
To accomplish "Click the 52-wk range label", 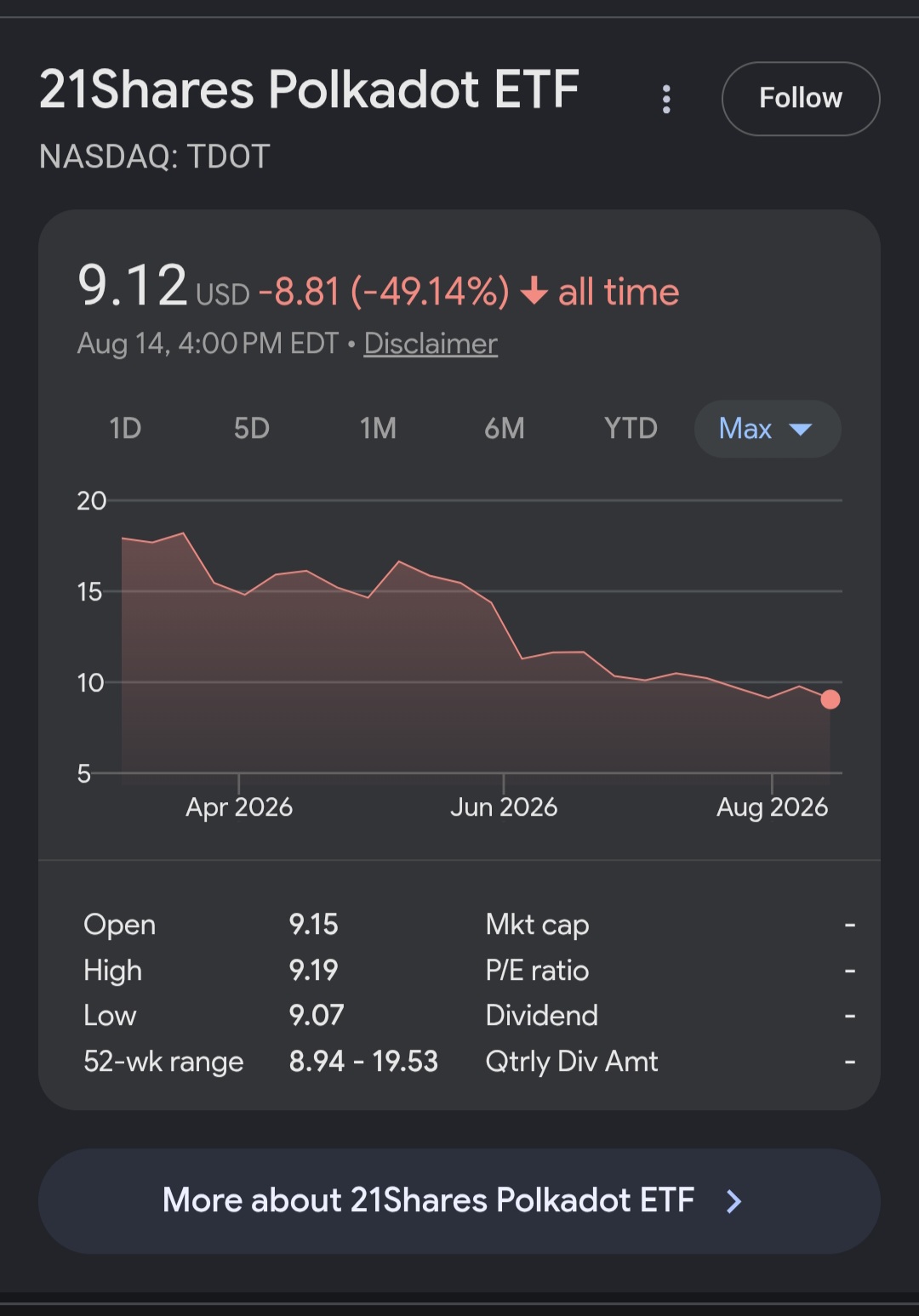I will 163,1062.
